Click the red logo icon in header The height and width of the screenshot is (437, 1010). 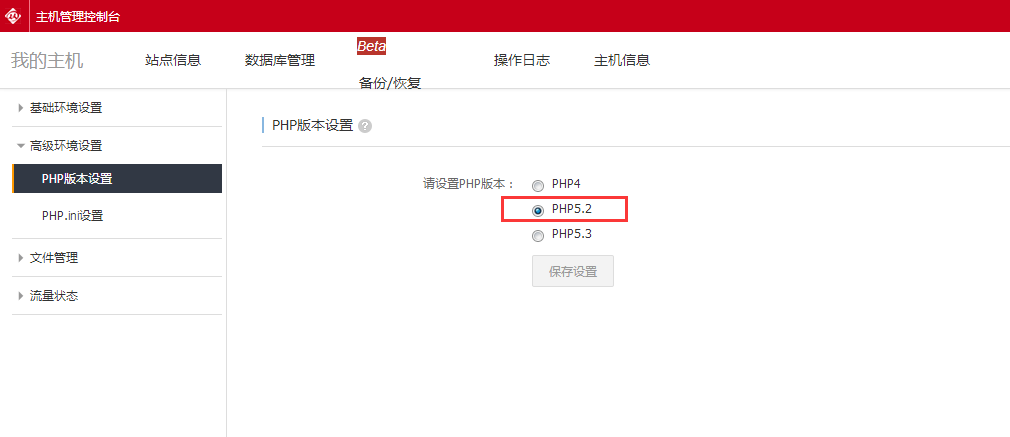point(14,16)
